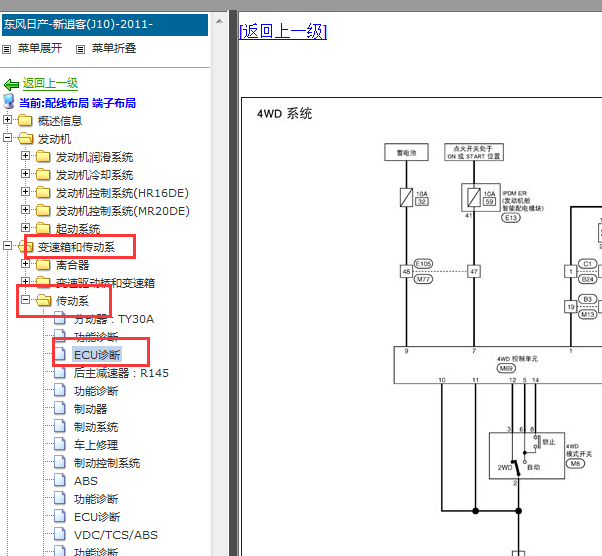Expand the 起动系统 node

pos(25,228)
